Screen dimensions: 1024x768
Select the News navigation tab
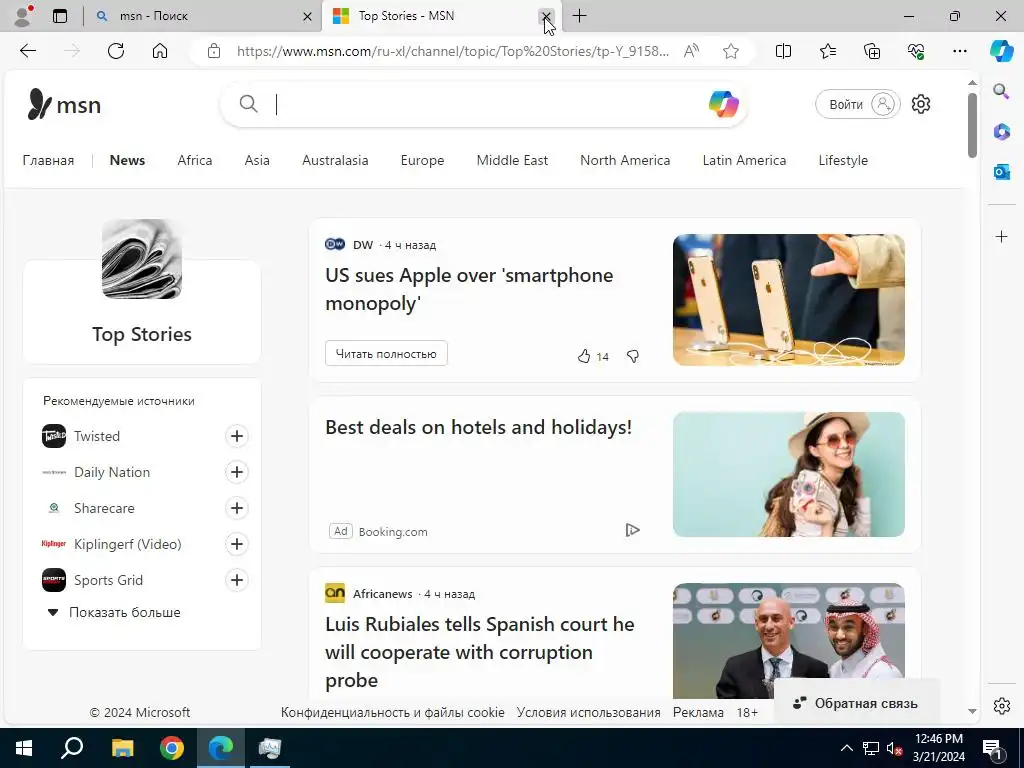pyautogui.click(x=127, y=160)
